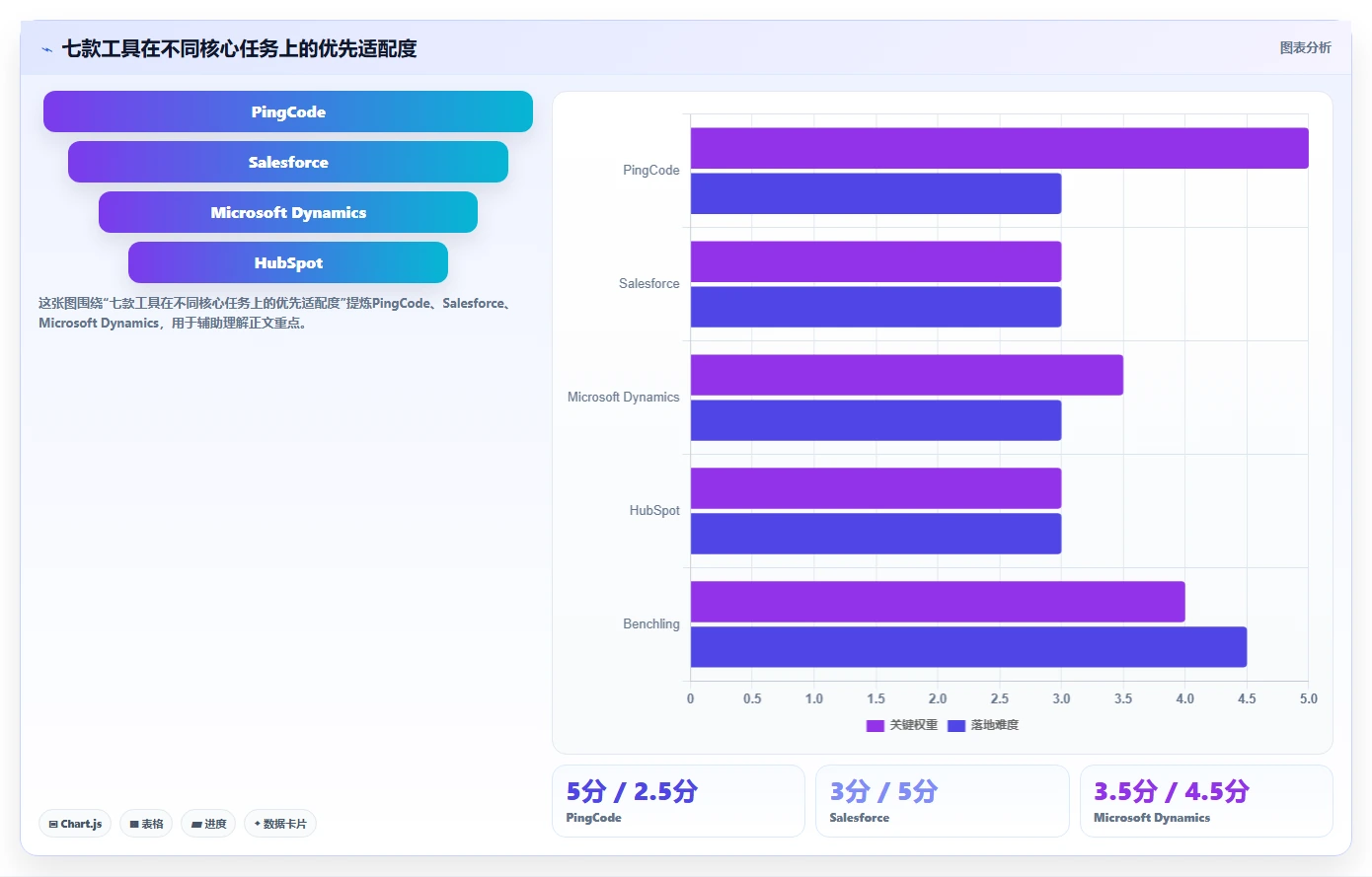Click PingCode's blue 落地难度 bar

tap(876, 193)
